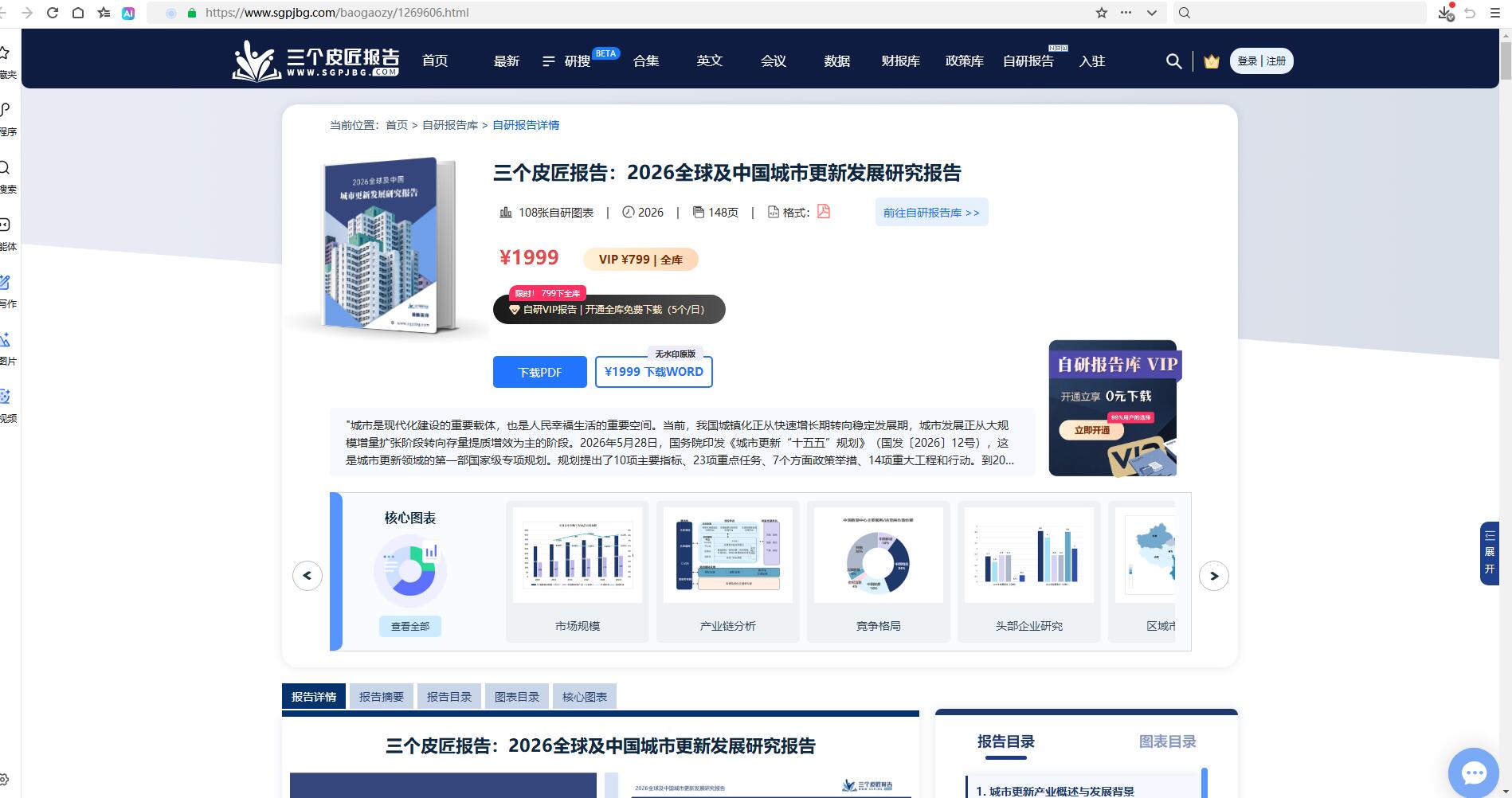The image size is (1512, 798).
Task: Open the 最新 nav item
Action: coord(507,61)
